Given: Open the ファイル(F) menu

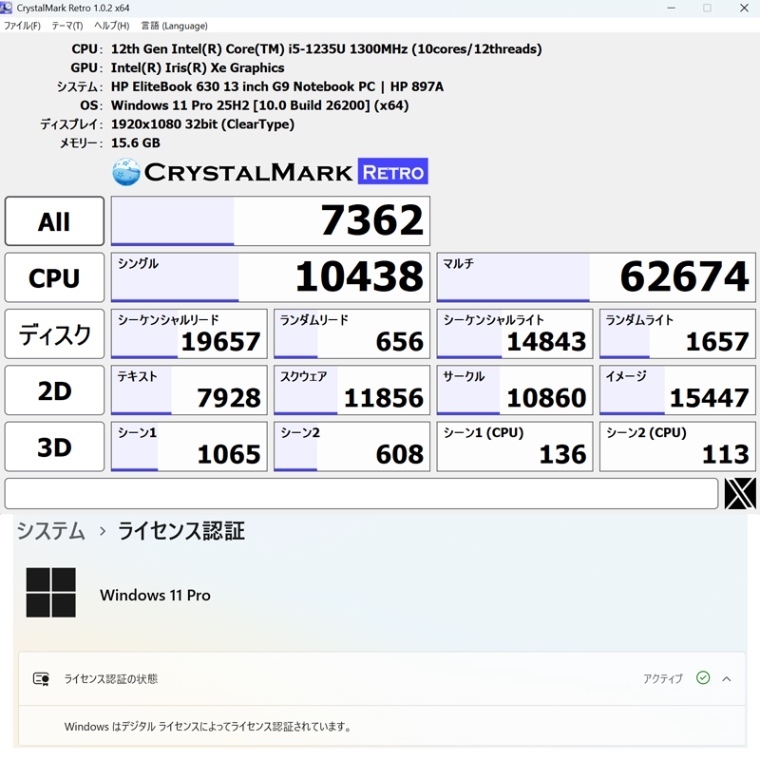Looking at the screenshot, I should click(x=22, y=26).
